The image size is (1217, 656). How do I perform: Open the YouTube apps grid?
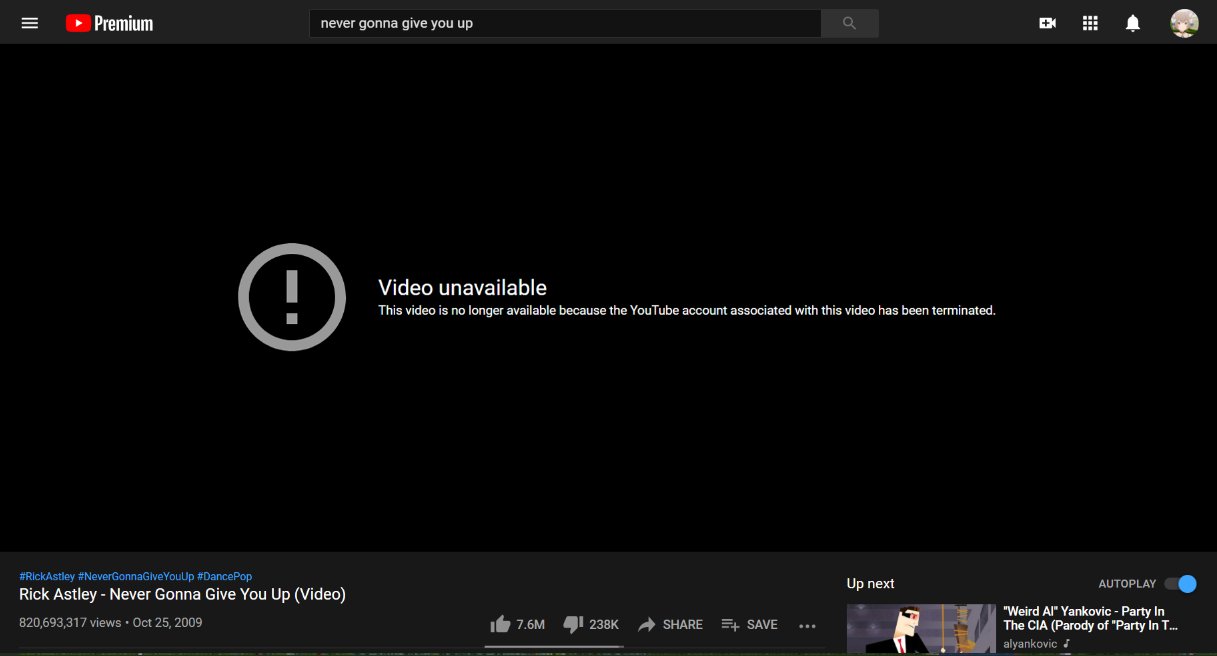(x=1090, y=23)
